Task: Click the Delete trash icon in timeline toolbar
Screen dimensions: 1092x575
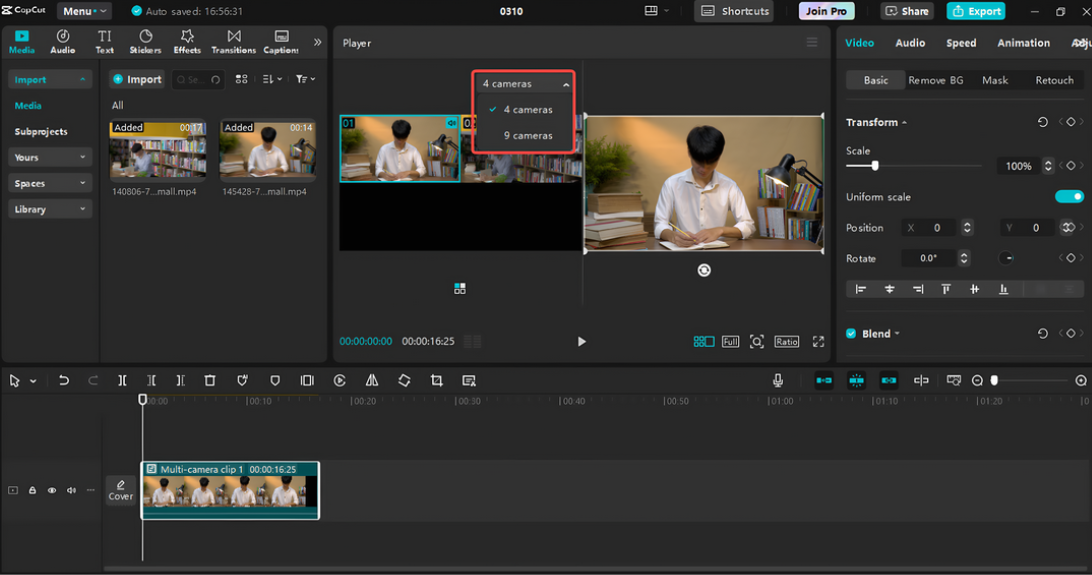Action: 210,381
